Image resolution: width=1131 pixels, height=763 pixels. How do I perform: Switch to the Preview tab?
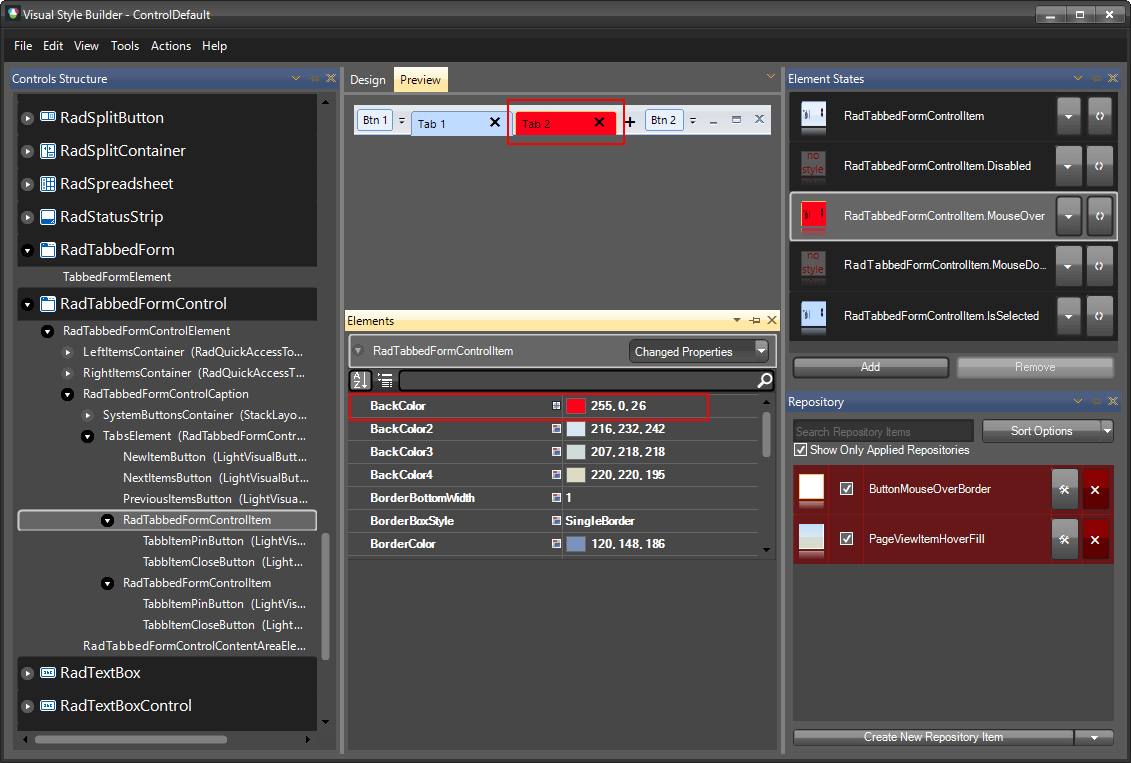421,79
